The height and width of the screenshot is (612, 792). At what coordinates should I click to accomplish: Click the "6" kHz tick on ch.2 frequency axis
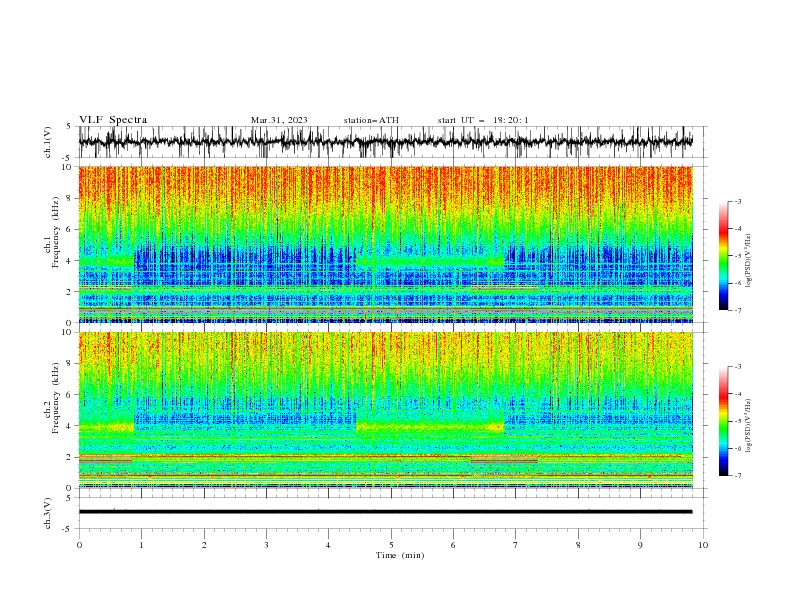[x=71, y=395]
